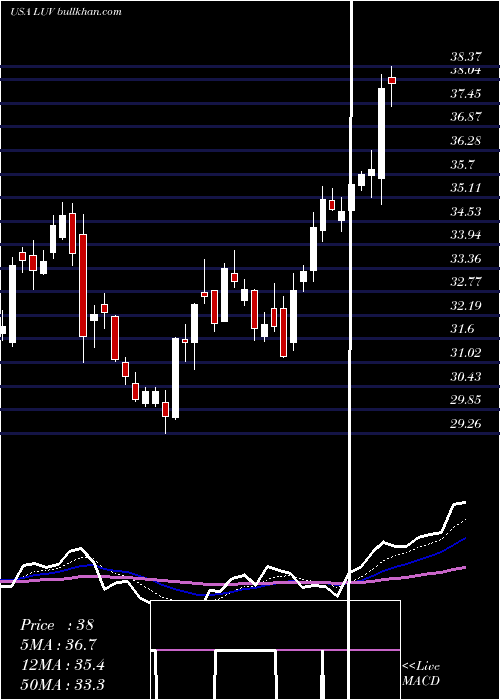Click the 32.77 price axis label

pyautogui.click(x=466, y=282)
